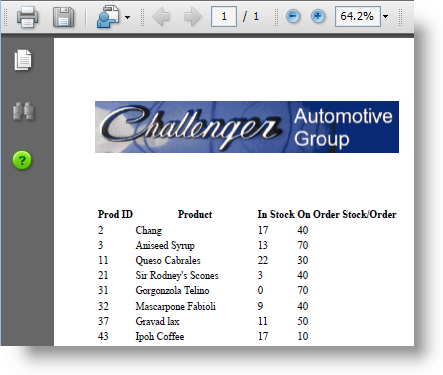Open the zoom percentage dropdown arrow

point(385,16)
